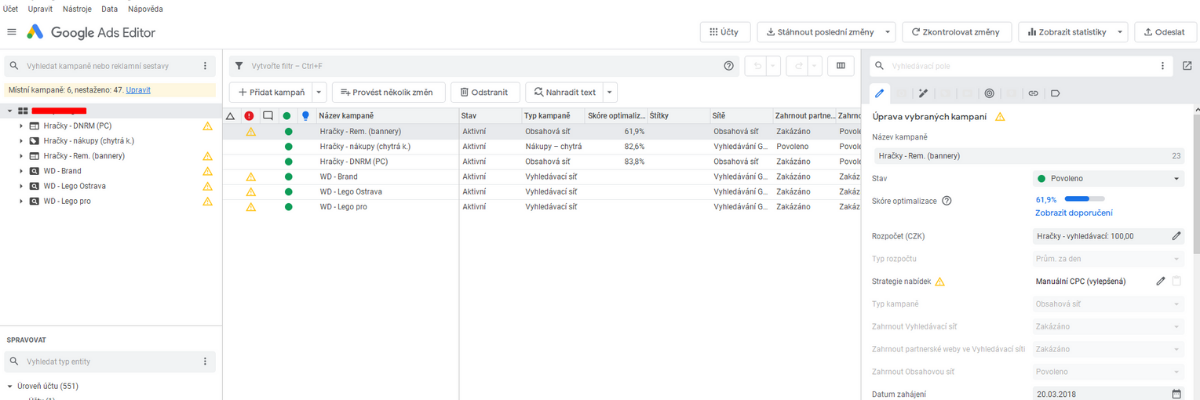
Task: Pop out the edit panel
Action: [x=1187, y=66]
